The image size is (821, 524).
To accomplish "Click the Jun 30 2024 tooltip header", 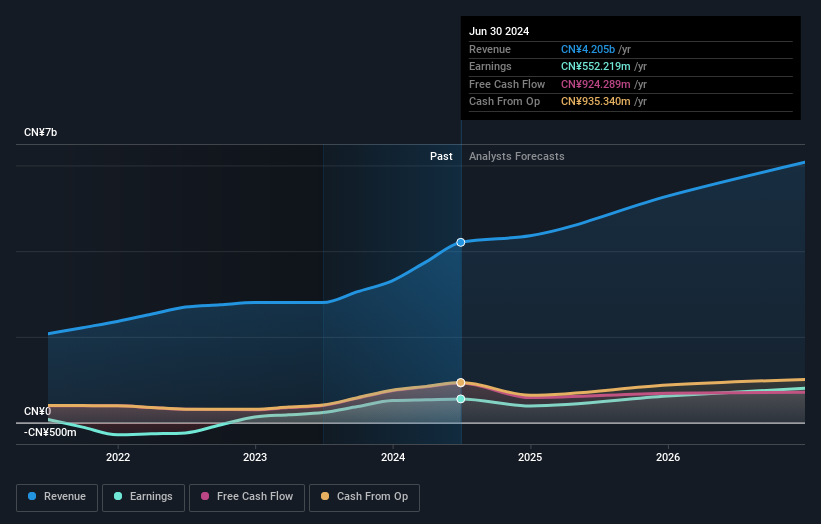I will click(x=498, y=31).
